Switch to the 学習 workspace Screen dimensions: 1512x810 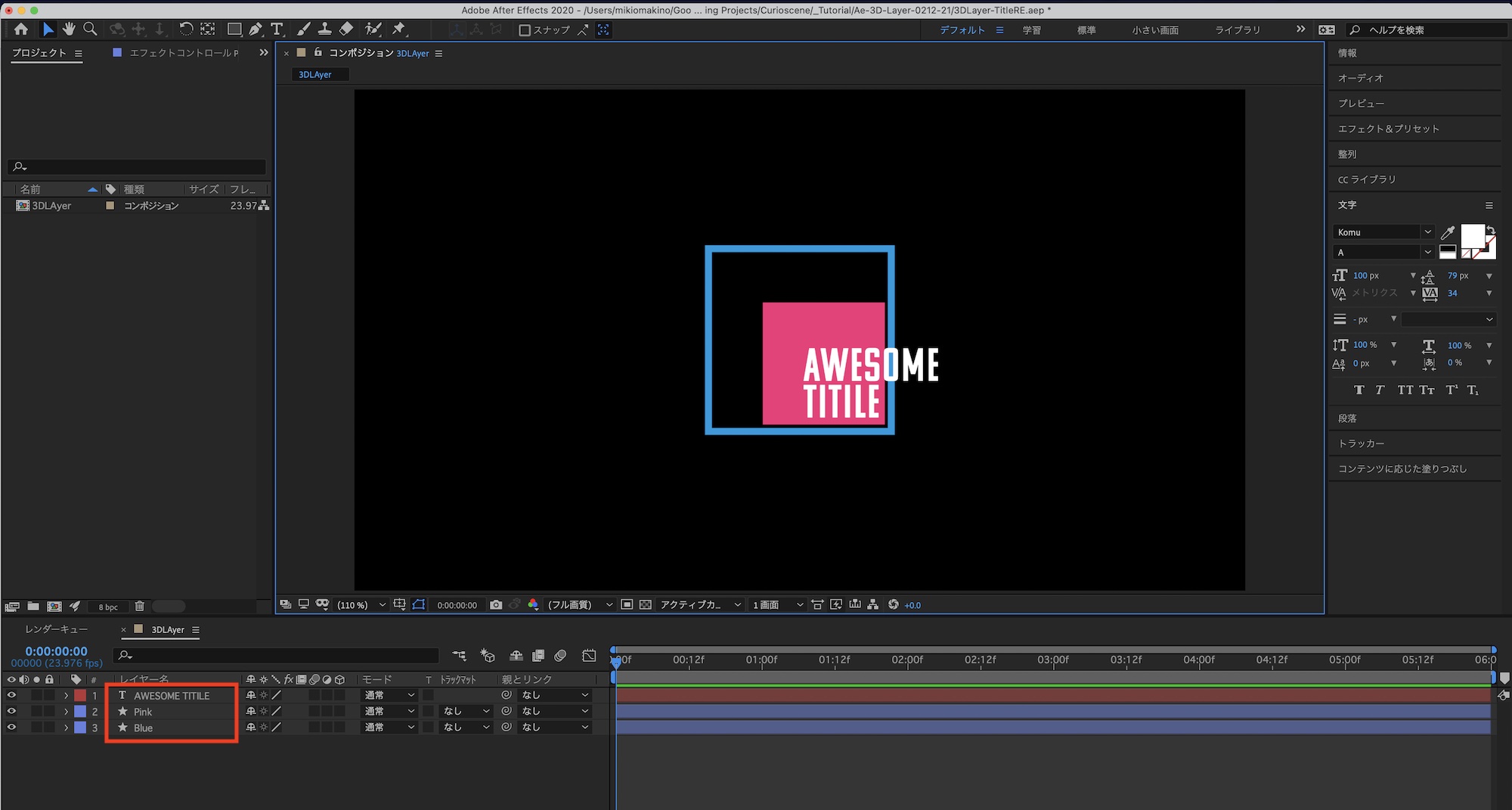(x=1031, y=30)
